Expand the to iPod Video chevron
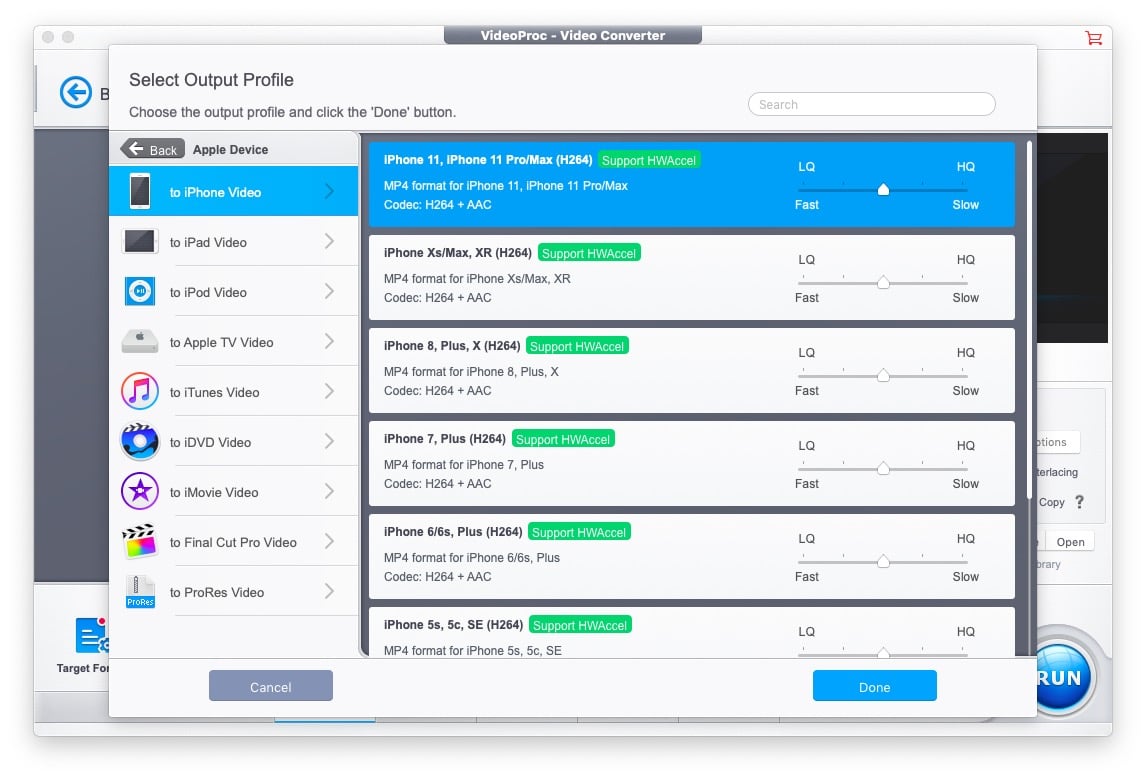 [x=330, y=291]
